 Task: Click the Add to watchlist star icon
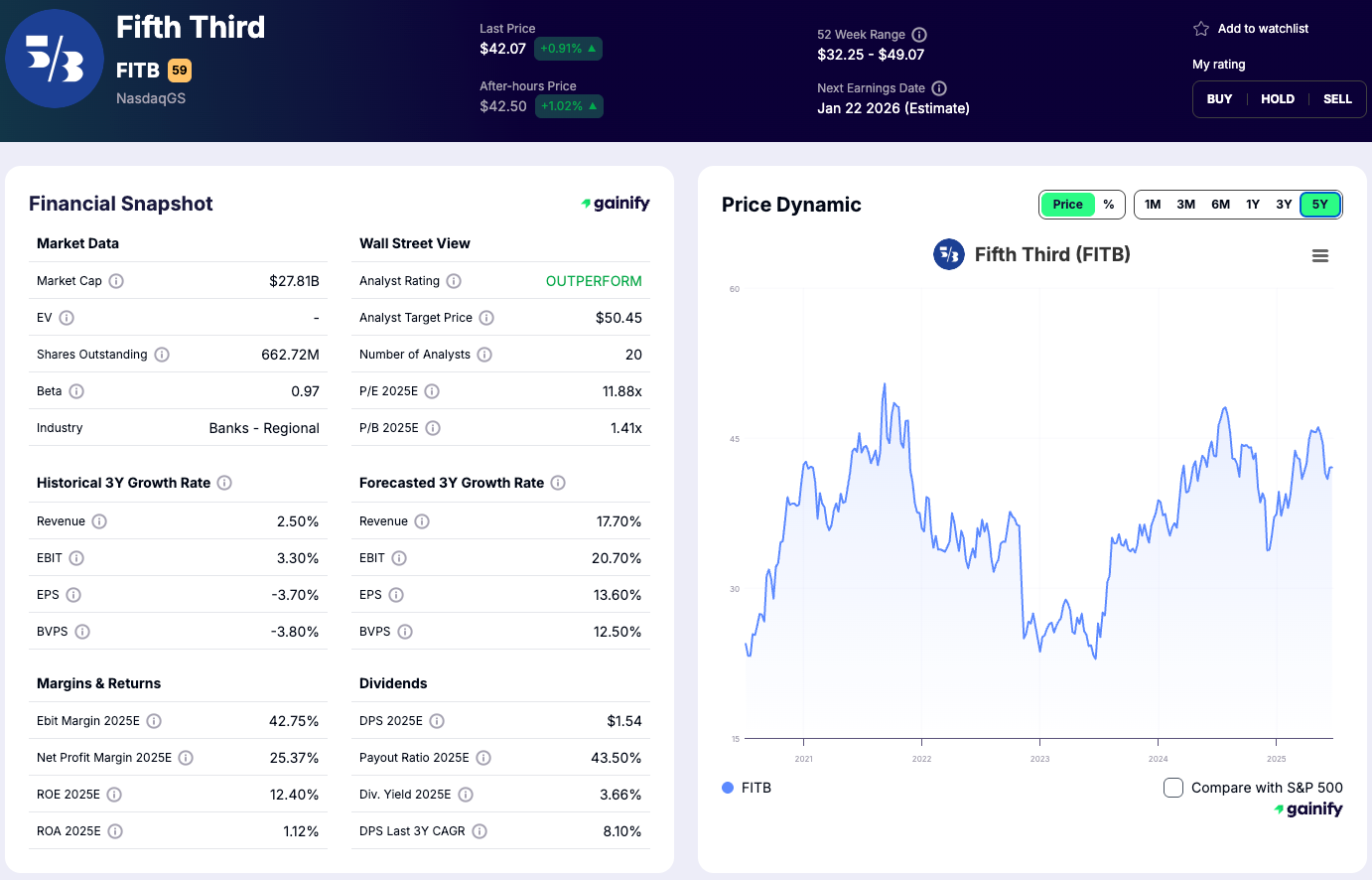[1203, 28]
